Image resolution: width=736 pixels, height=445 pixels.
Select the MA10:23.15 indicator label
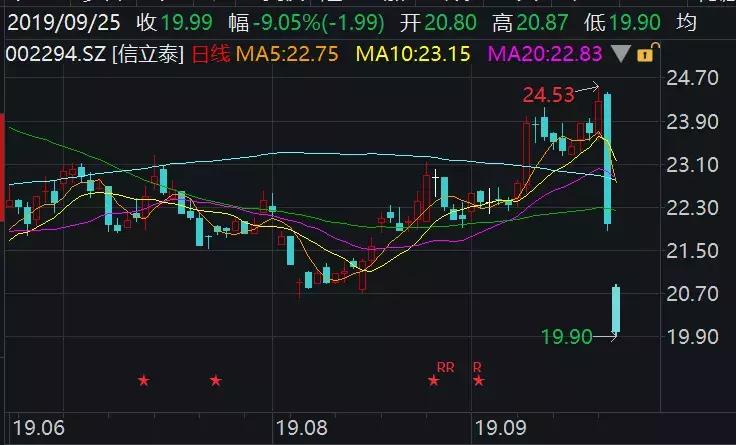click(413, 54)
